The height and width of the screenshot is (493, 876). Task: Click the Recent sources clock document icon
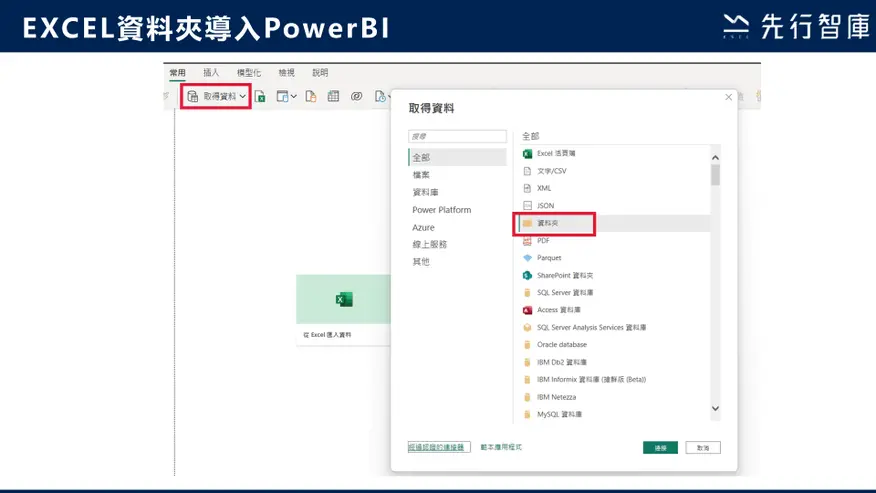[380, 97]
